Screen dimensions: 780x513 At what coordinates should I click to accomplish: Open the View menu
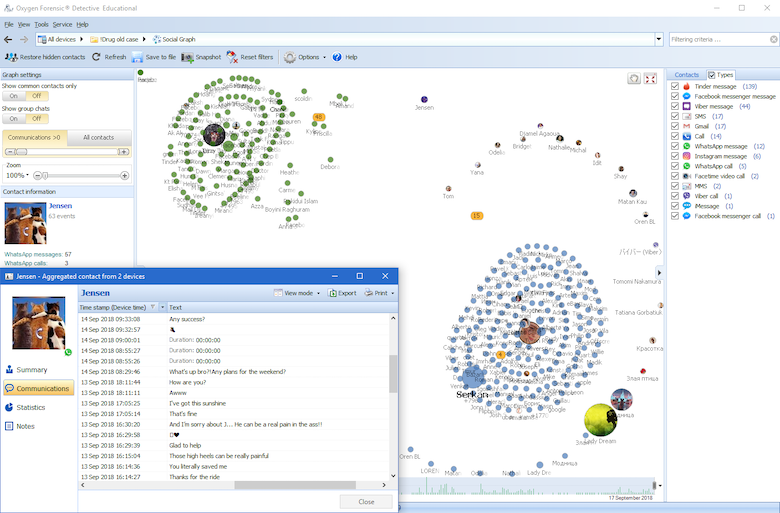(x=23, y=24)
